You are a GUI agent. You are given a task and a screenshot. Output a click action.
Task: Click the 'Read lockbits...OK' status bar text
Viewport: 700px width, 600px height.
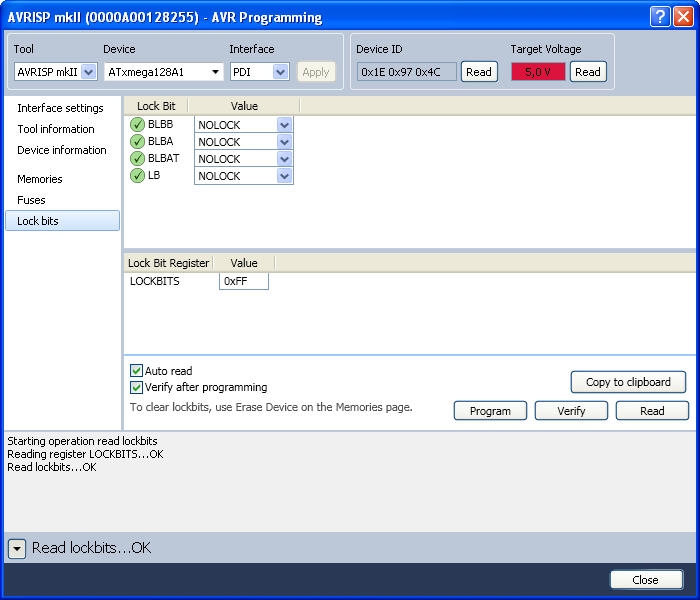pos(92,548)
